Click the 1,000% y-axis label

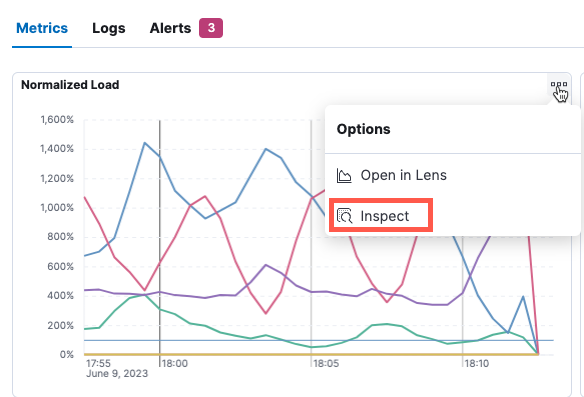[x=57, y=207]
